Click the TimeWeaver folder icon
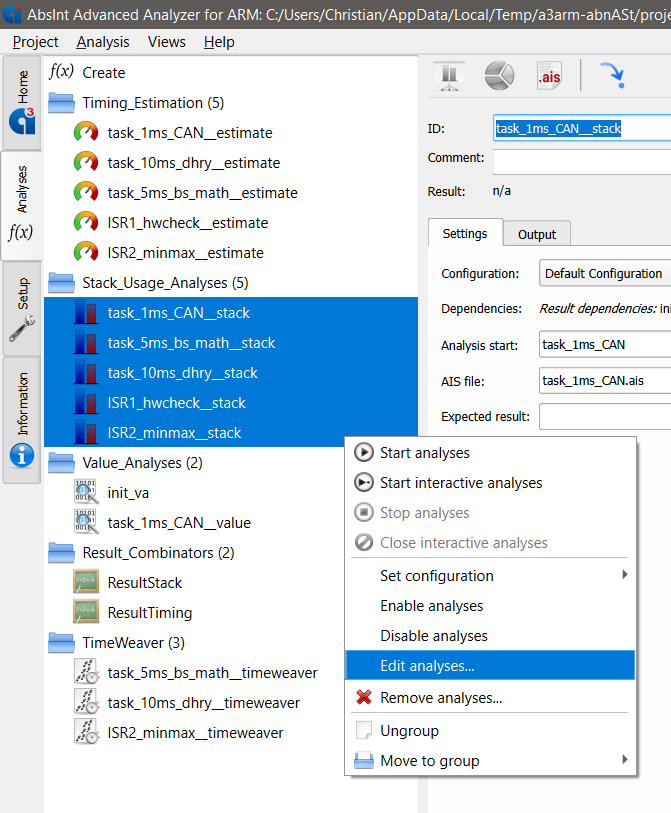671x813 pixels. click(x=61, y=643)
